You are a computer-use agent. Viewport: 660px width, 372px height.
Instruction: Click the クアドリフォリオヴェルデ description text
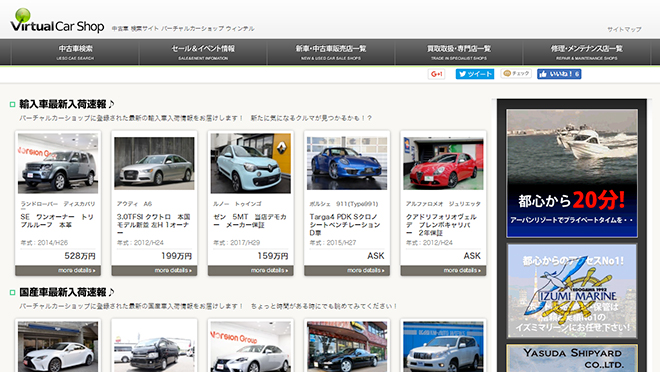442,225
